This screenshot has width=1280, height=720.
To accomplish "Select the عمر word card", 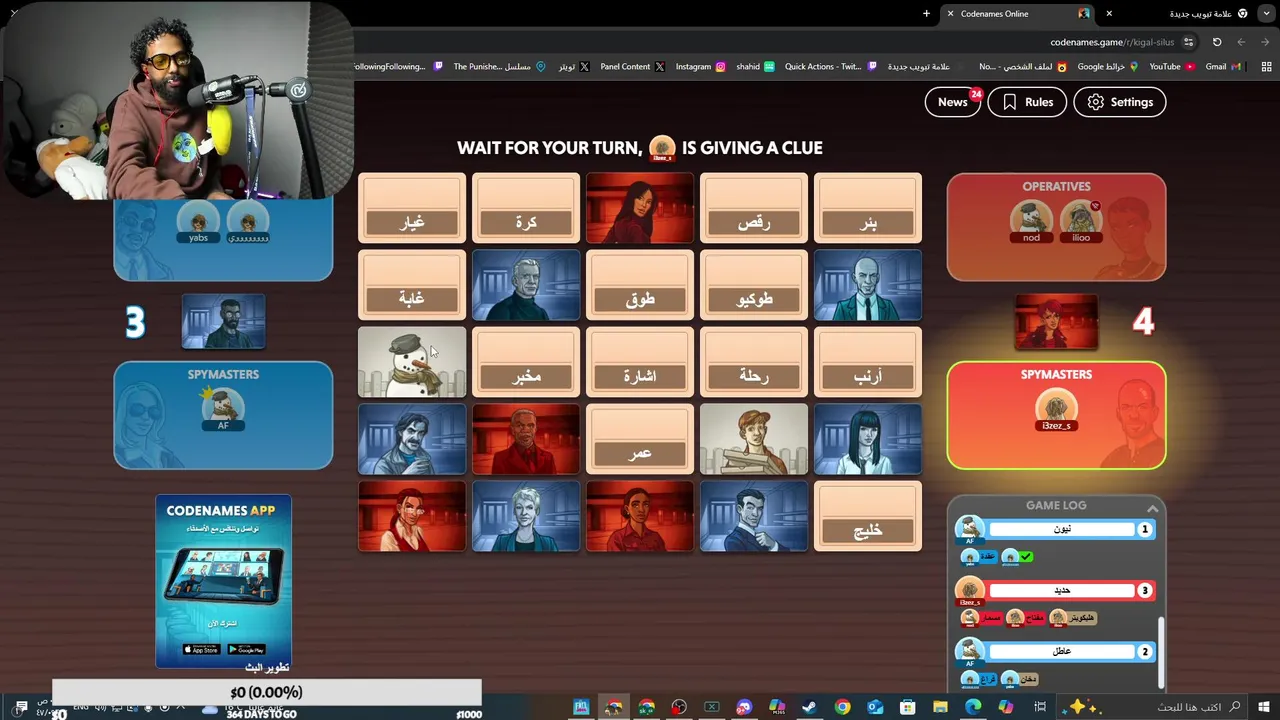I will click(x=640, y=439).
